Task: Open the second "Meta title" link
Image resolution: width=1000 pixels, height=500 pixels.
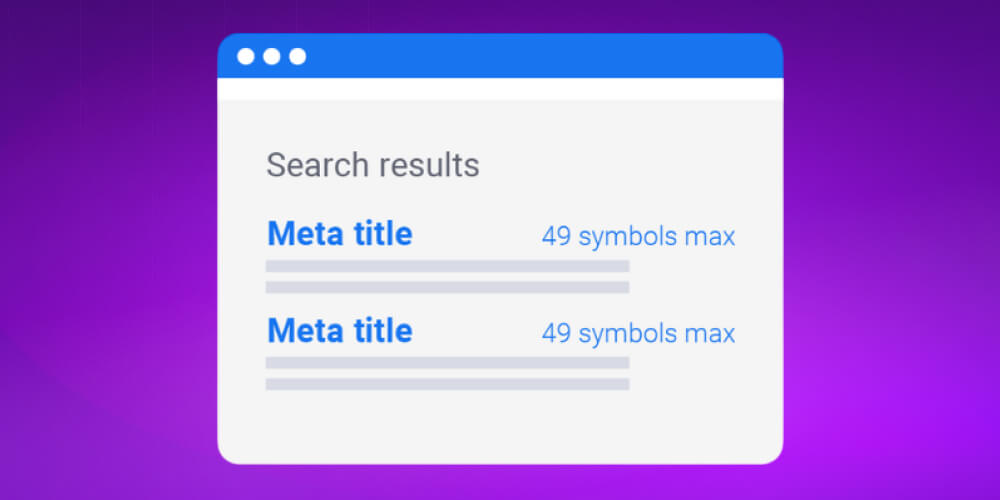Action: 339,331
